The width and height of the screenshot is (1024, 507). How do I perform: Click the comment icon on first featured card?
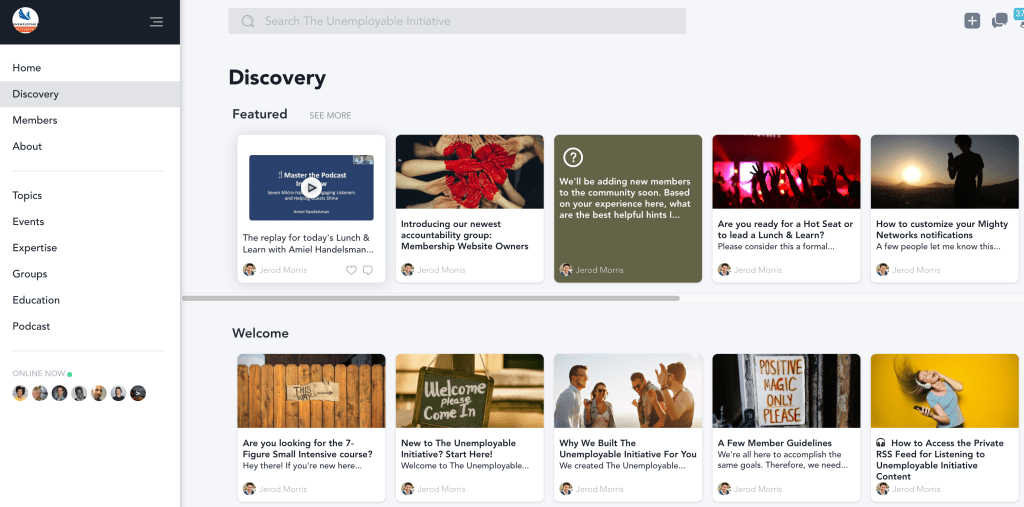pyautogui.click(x=368, y=270)
